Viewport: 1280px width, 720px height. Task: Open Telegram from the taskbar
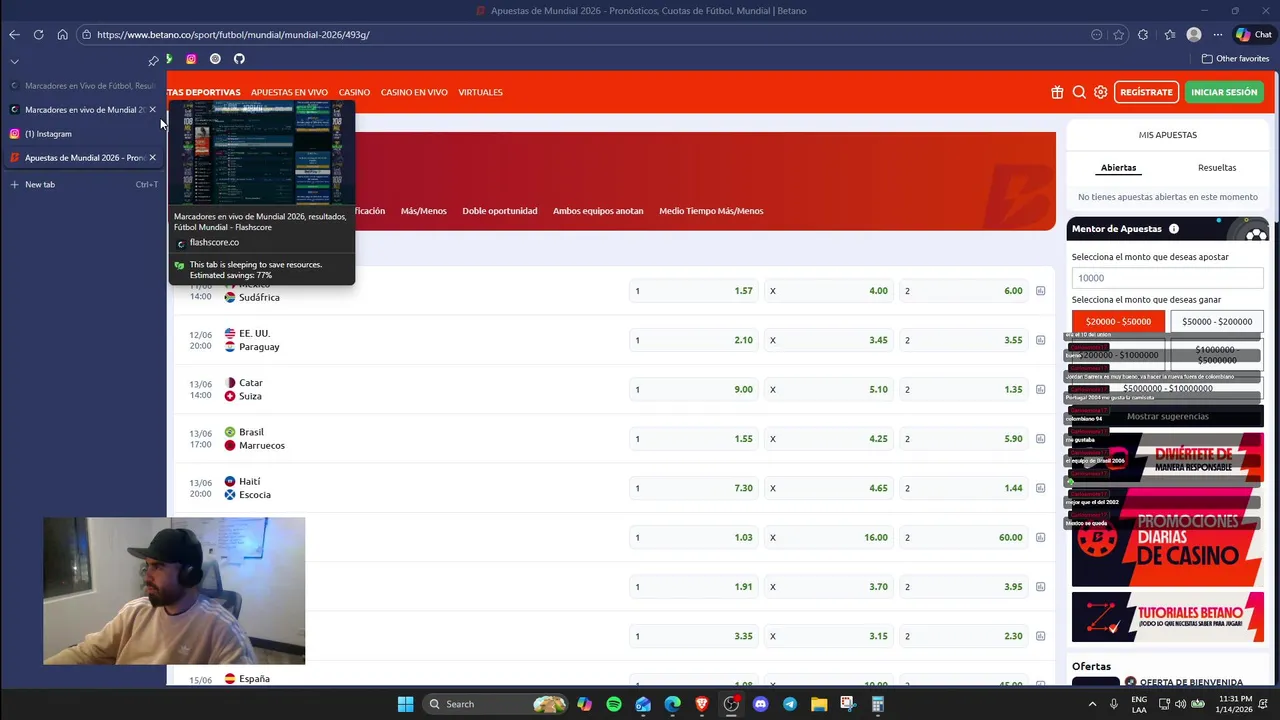[790, 704]
